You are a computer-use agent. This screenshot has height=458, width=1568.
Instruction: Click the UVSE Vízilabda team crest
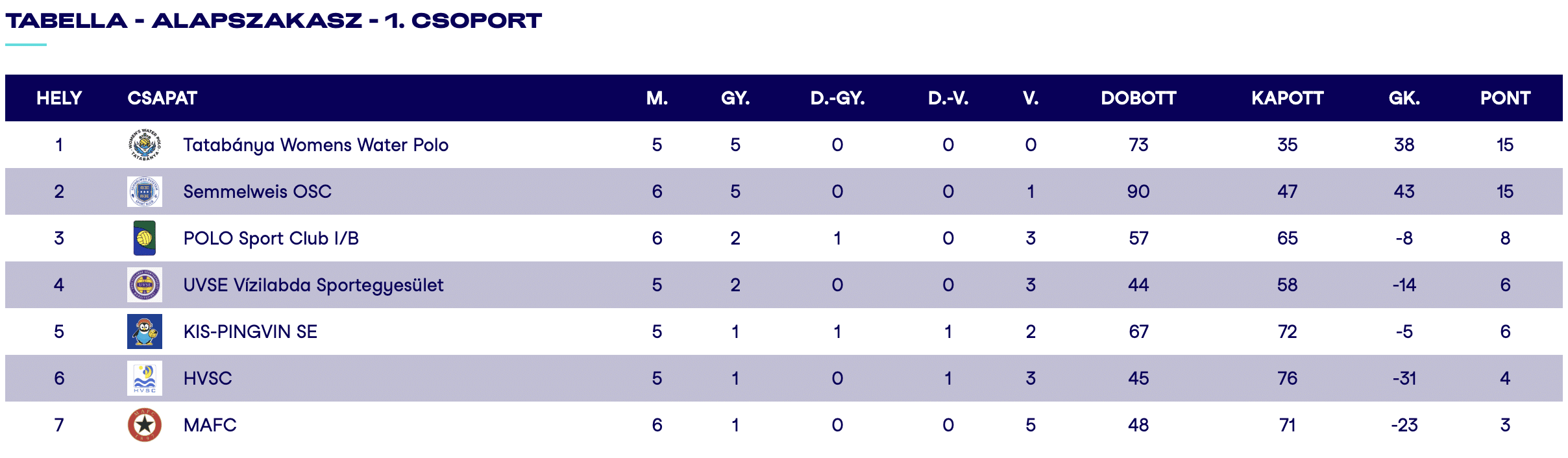[x=144, y=285]
